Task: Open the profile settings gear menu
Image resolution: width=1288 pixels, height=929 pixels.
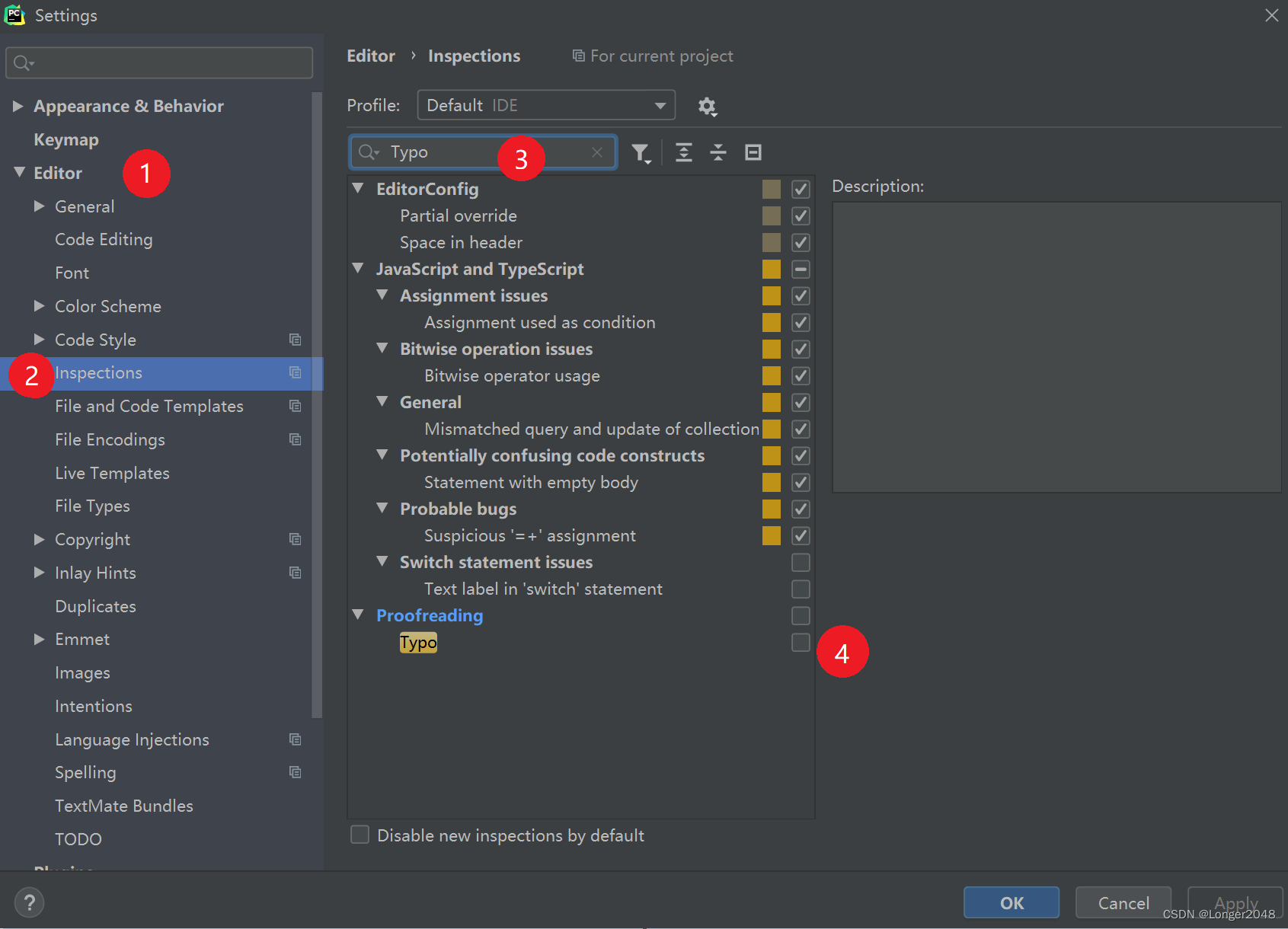Action: coord(708,107)
